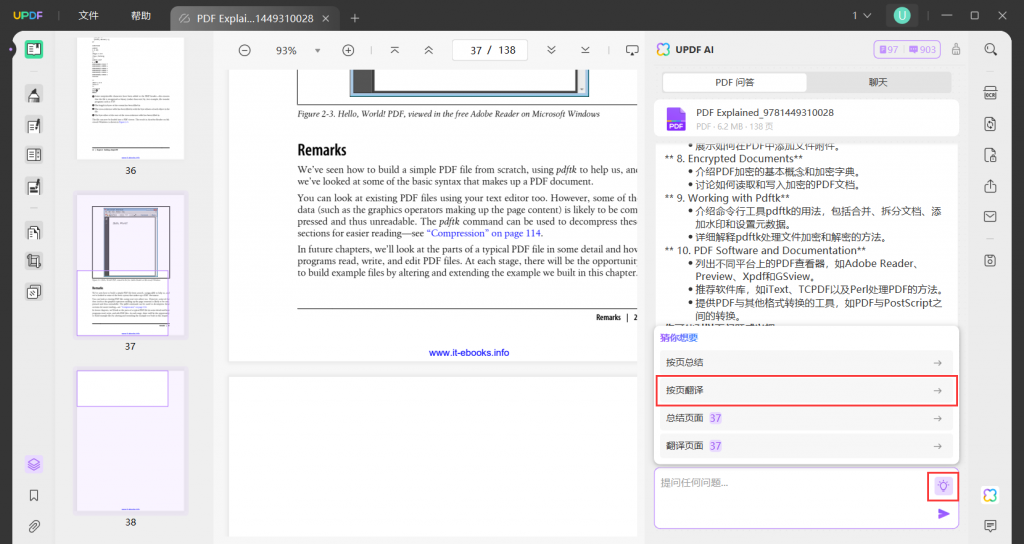Screen dimensions: 1024x544
Task: Open the Batch/Page tools icon
Action: click(34, 291)
